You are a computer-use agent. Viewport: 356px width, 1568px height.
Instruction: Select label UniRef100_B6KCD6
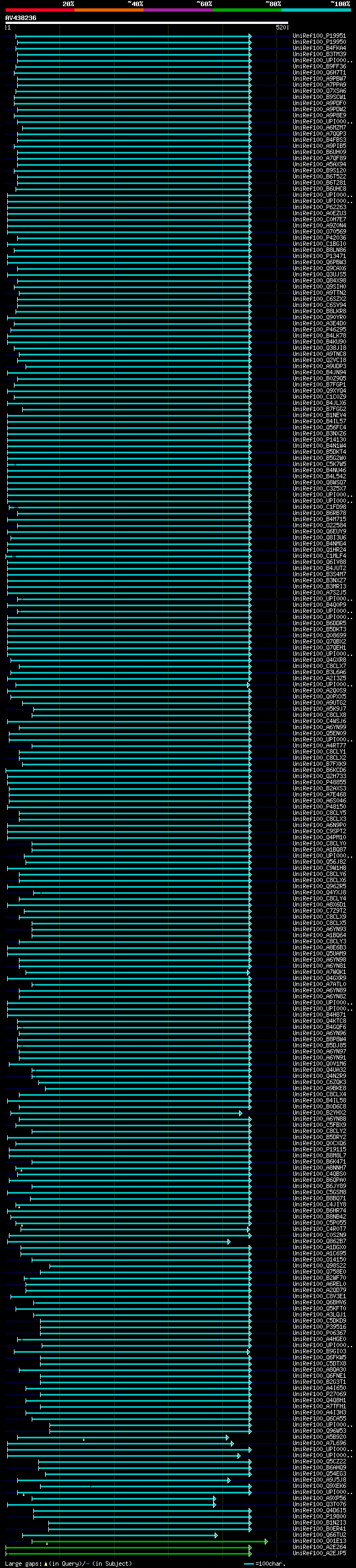coord(319,770)
